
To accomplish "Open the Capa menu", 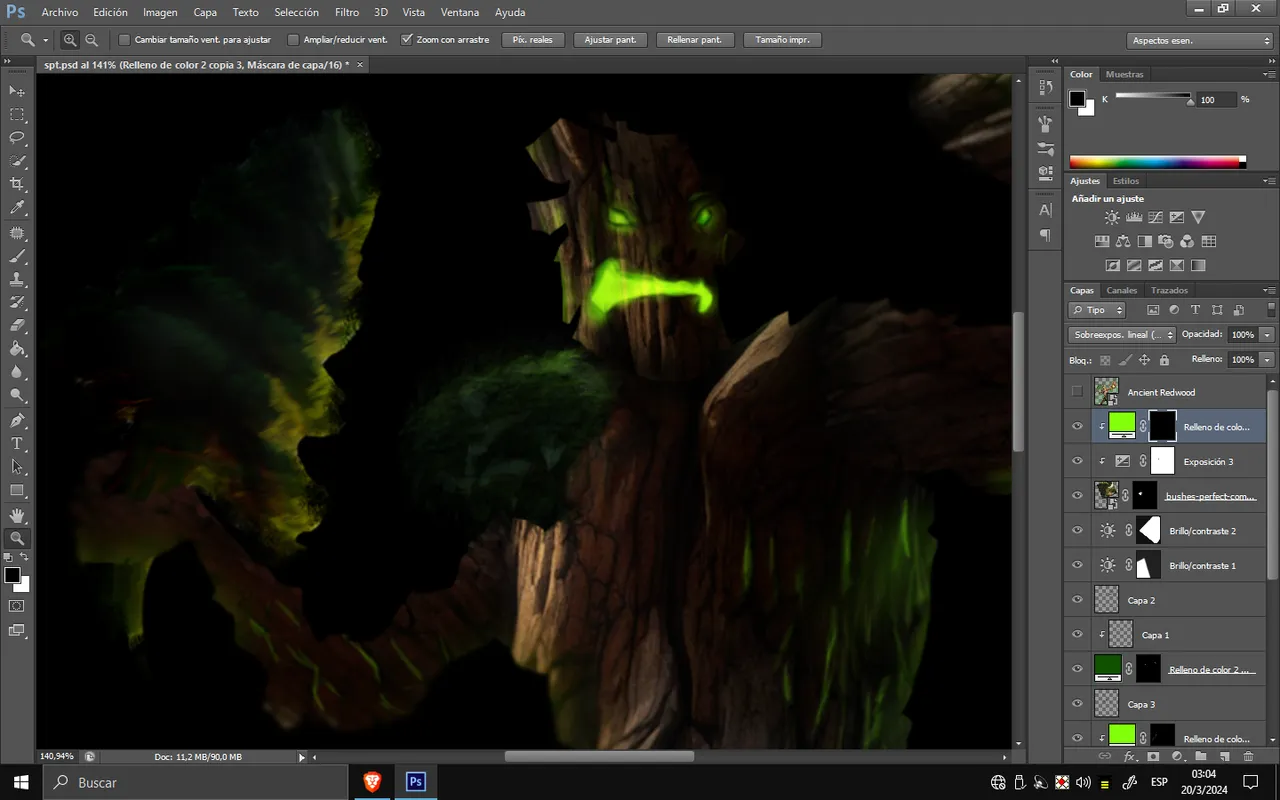I will [x=205, y=13].
